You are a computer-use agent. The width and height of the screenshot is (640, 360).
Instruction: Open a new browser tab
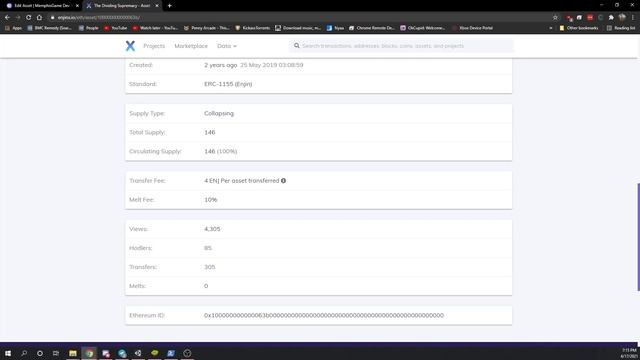(169, 6)
